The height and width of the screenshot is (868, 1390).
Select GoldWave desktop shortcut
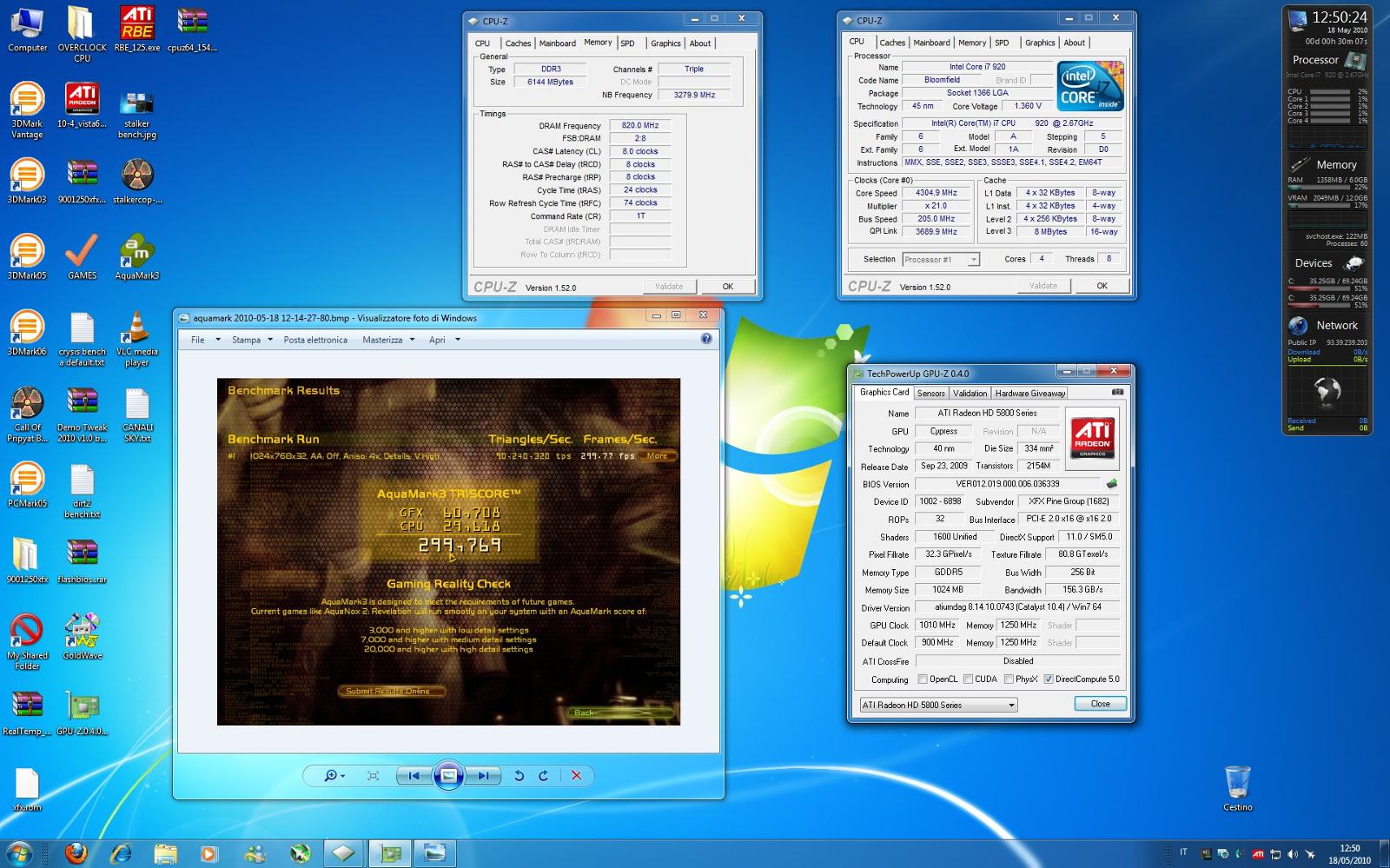pos(82,636)
